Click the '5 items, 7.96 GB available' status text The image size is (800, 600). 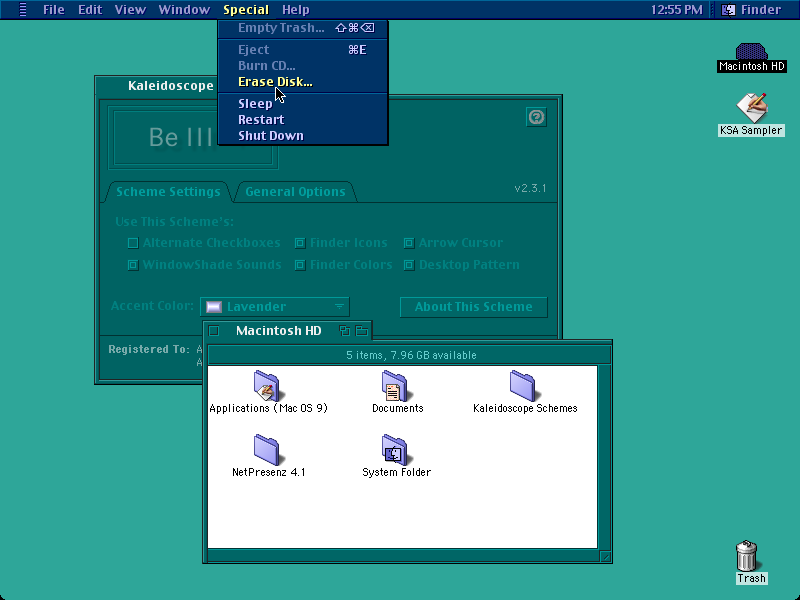411,355
